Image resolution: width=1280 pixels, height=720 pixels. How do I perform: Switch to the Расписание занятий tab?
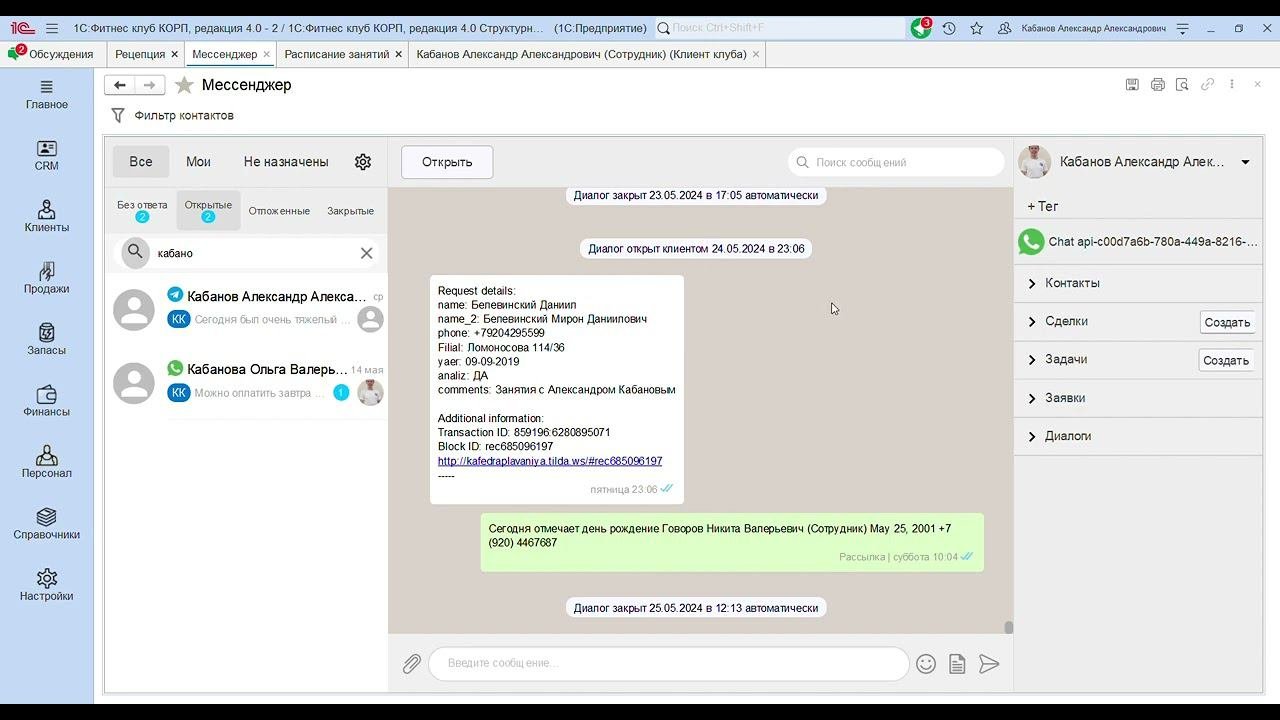[x=337, y=54]
